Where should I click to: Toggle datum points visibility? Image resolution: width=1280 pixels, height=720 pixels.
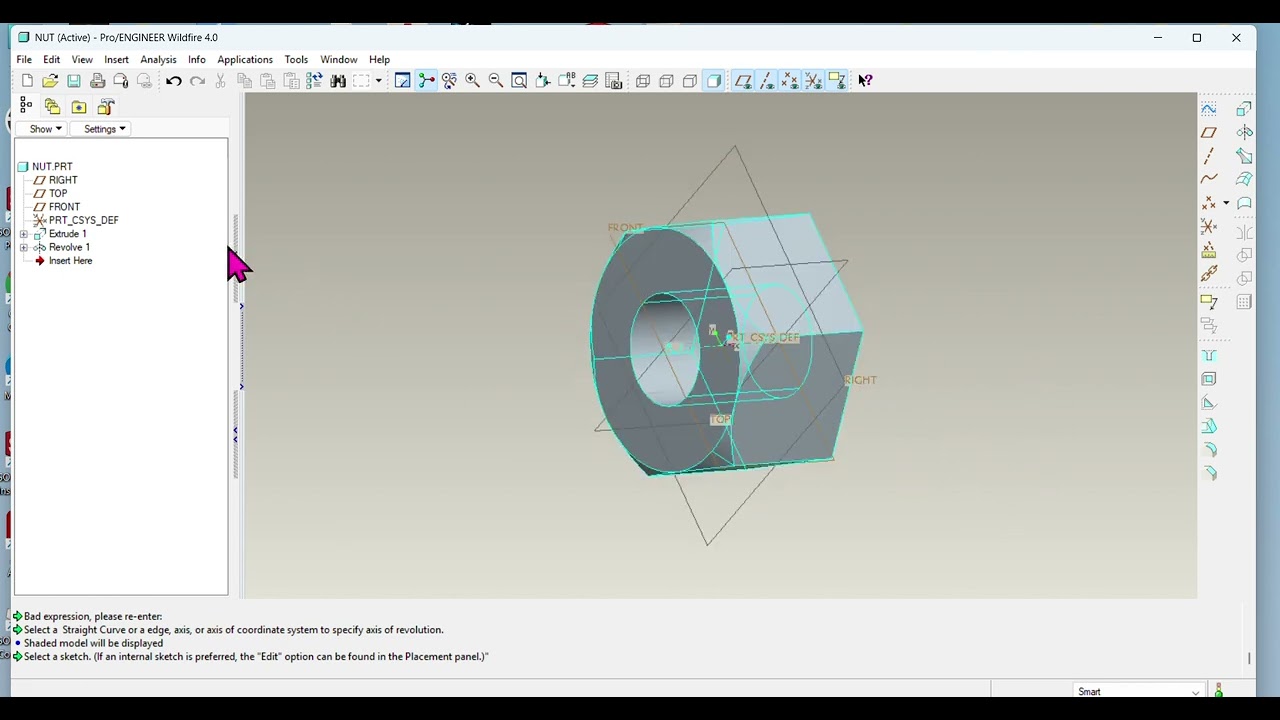tap(790, 81)
